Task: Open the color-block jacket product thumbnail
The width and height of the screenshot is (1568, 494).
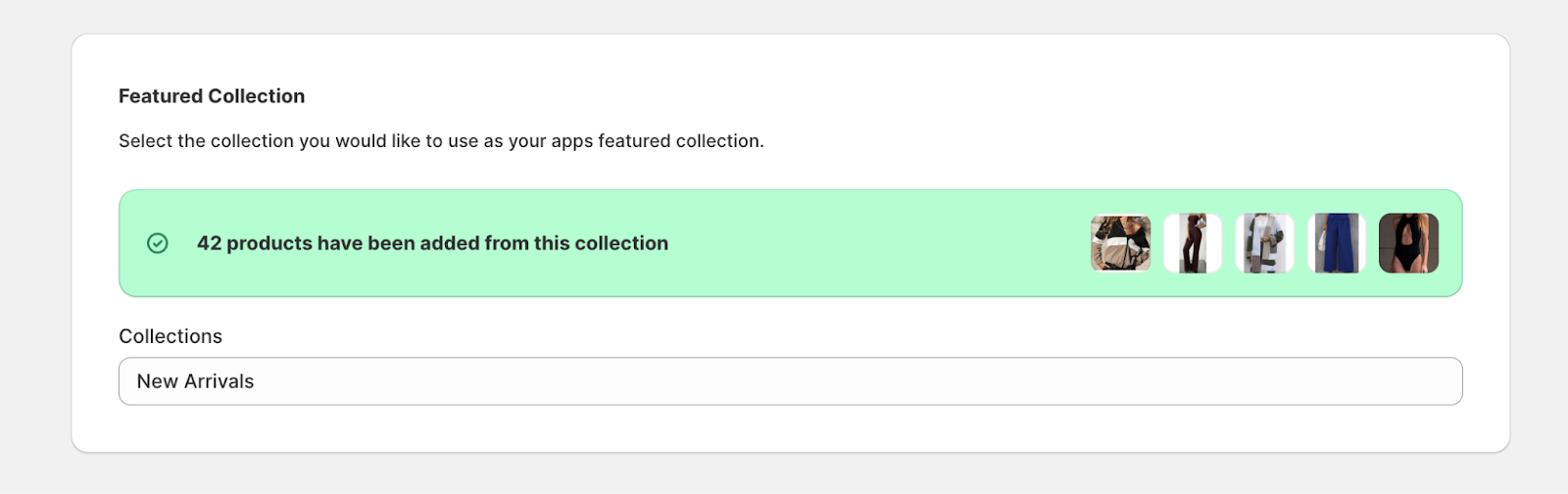Action: click(1120, 243)
